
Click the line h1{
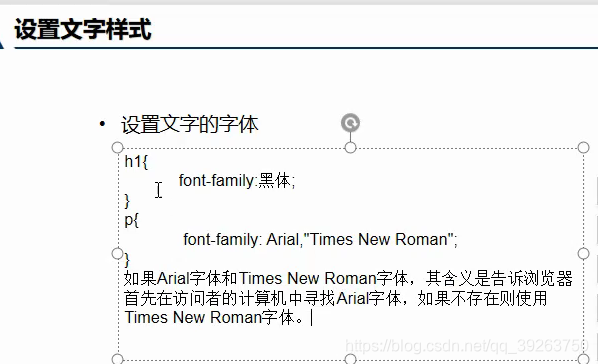pyautogui.click(x=136, y=162)
